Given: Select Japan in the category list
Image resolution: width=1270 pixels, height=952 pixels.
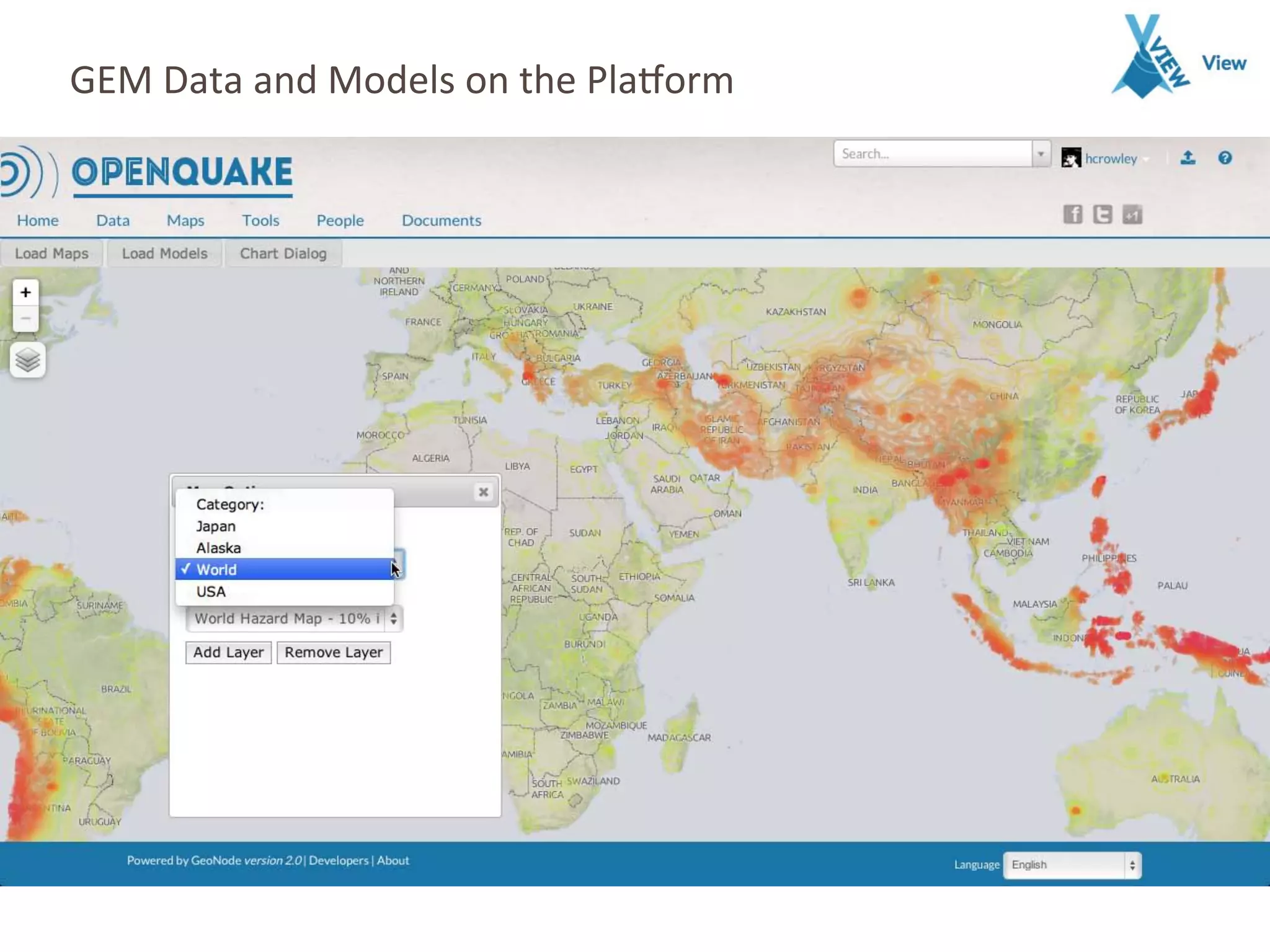Looking at the screenshot, I should point(285,526).
